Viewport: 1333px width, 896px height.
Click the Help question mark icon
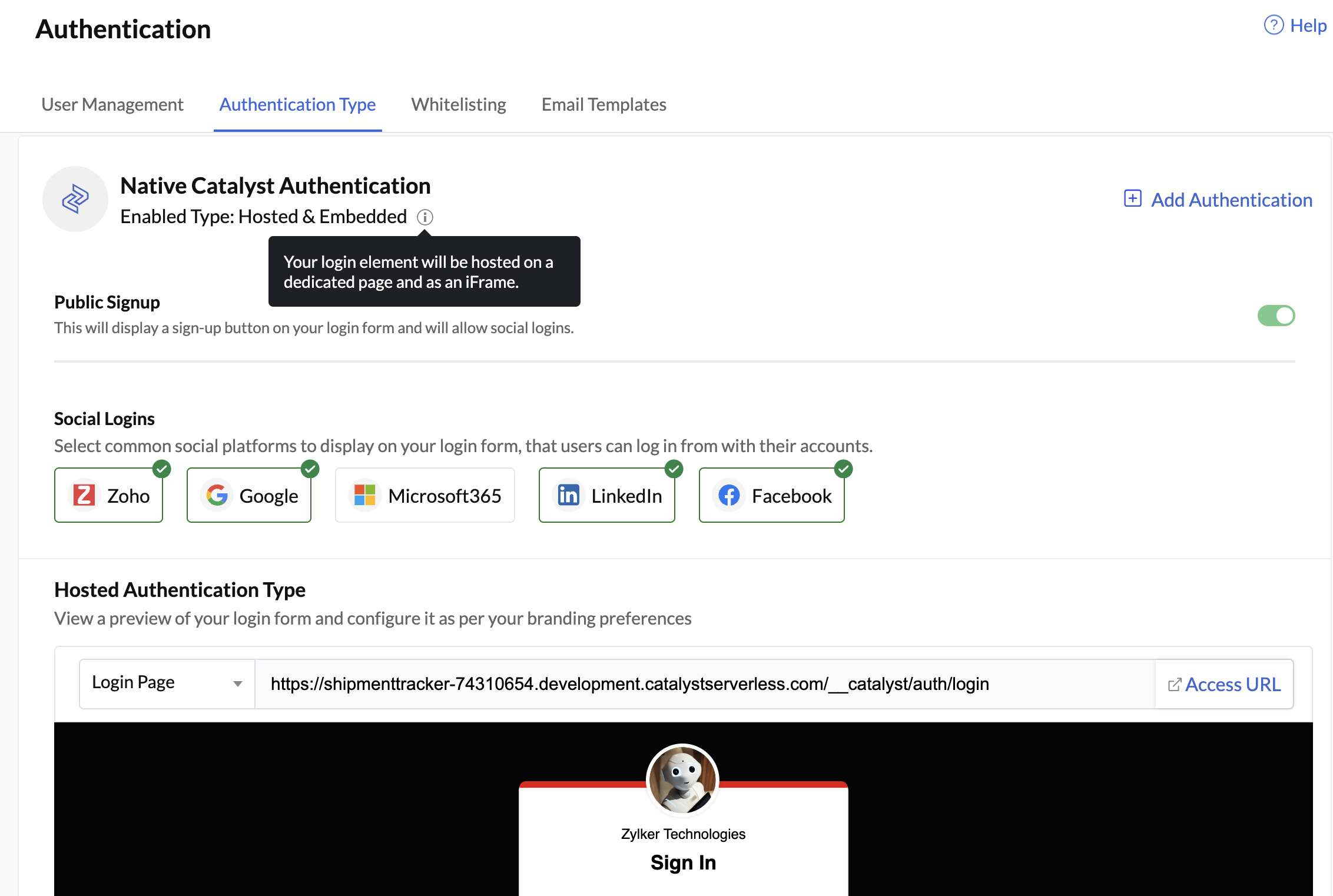(x=1273, y=25)
